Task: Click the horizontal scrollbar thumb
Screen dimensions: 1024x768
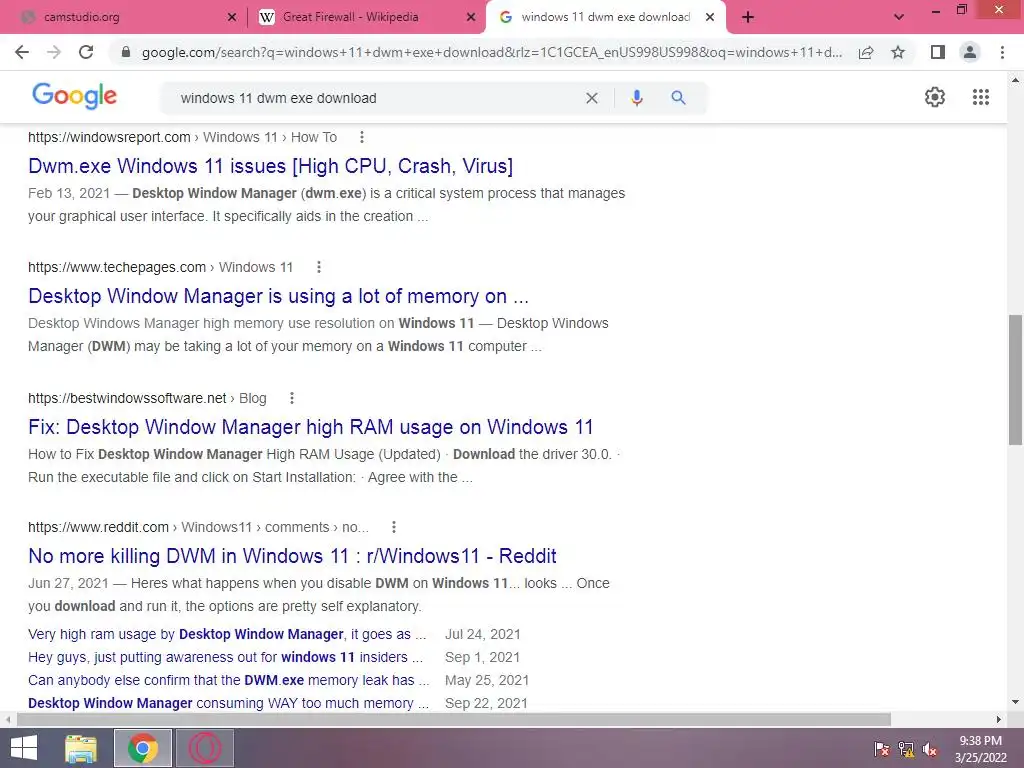Action: pos(454,719)
